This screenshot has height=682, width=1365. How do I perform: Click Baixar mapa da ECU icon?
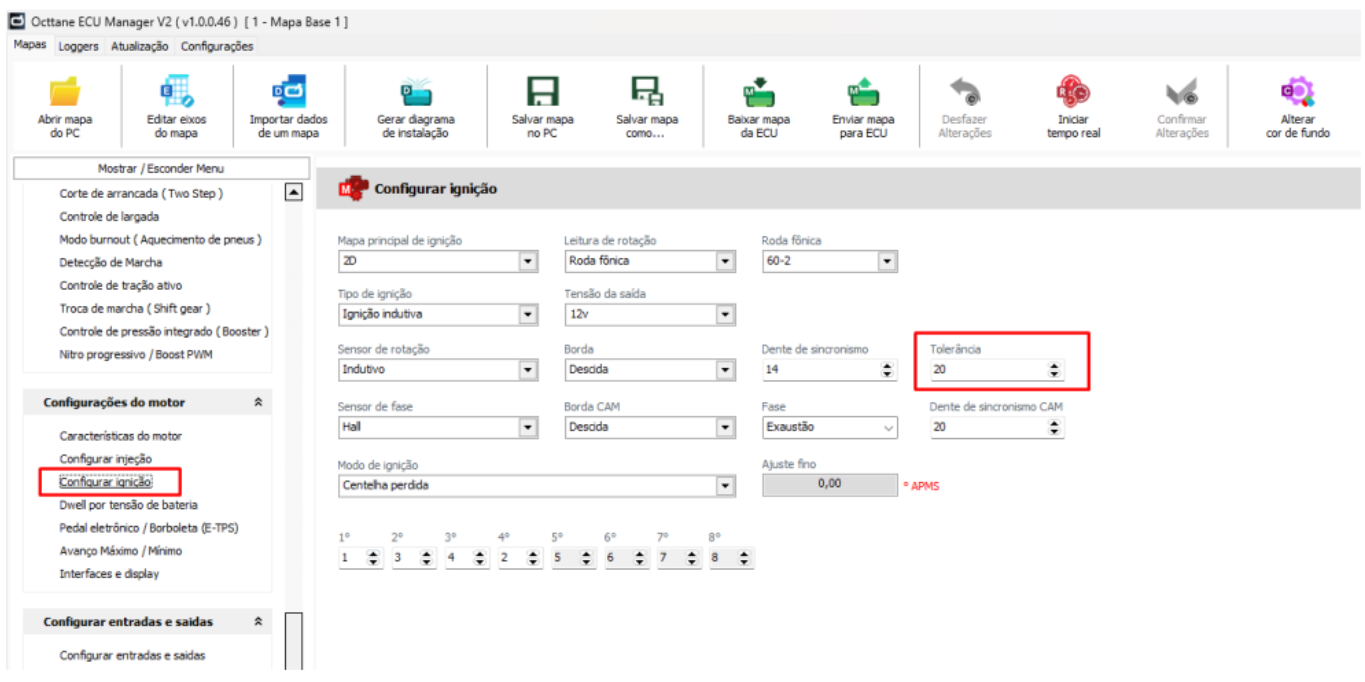(758, 92)
